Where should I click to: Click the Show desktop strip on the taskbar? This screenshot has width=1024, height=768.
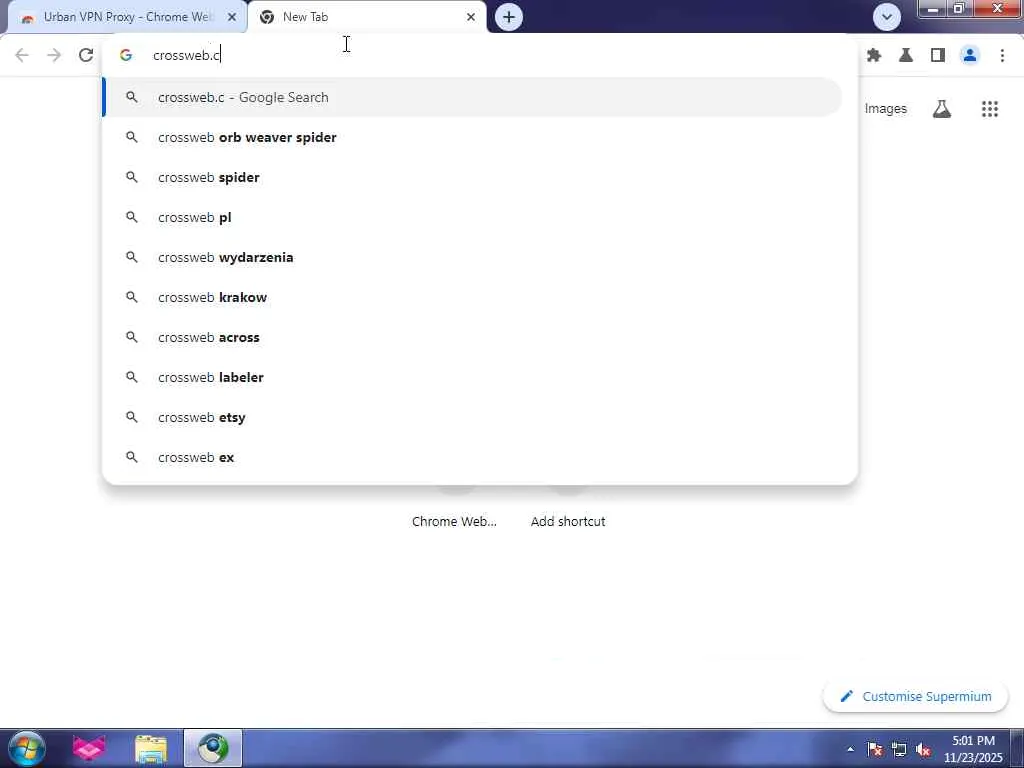[x=1017, y=748]
